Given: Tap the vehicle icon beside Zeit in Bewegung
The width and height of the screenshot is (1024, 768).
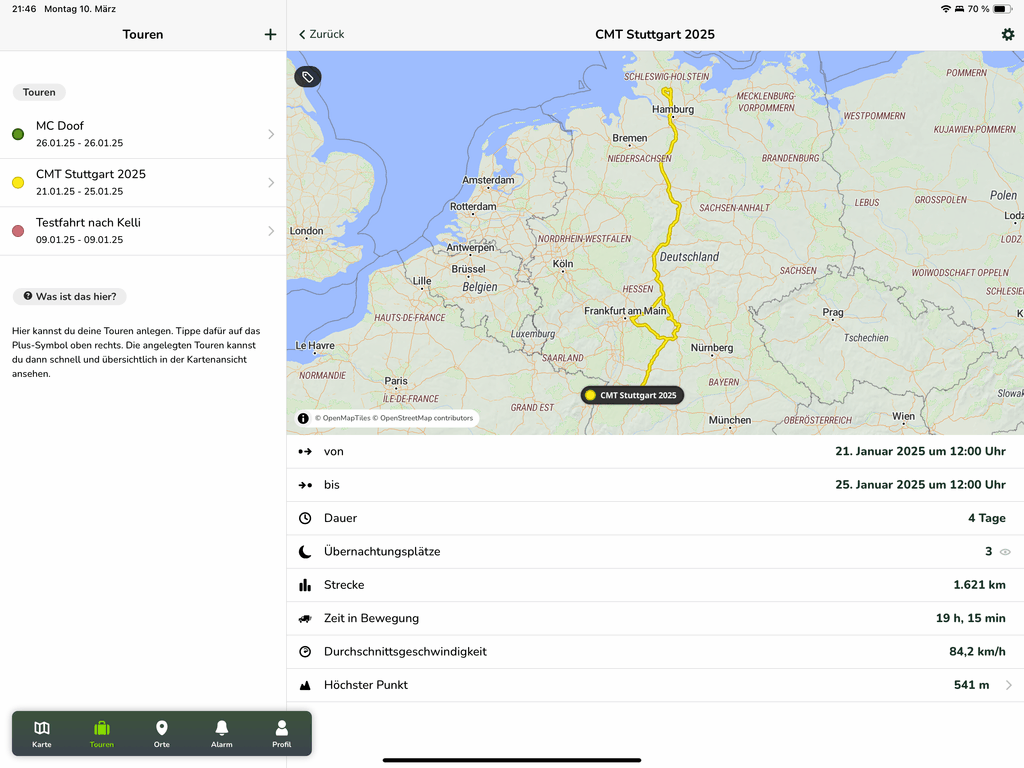Looking at the screenshot, I should tap(305, 618).
